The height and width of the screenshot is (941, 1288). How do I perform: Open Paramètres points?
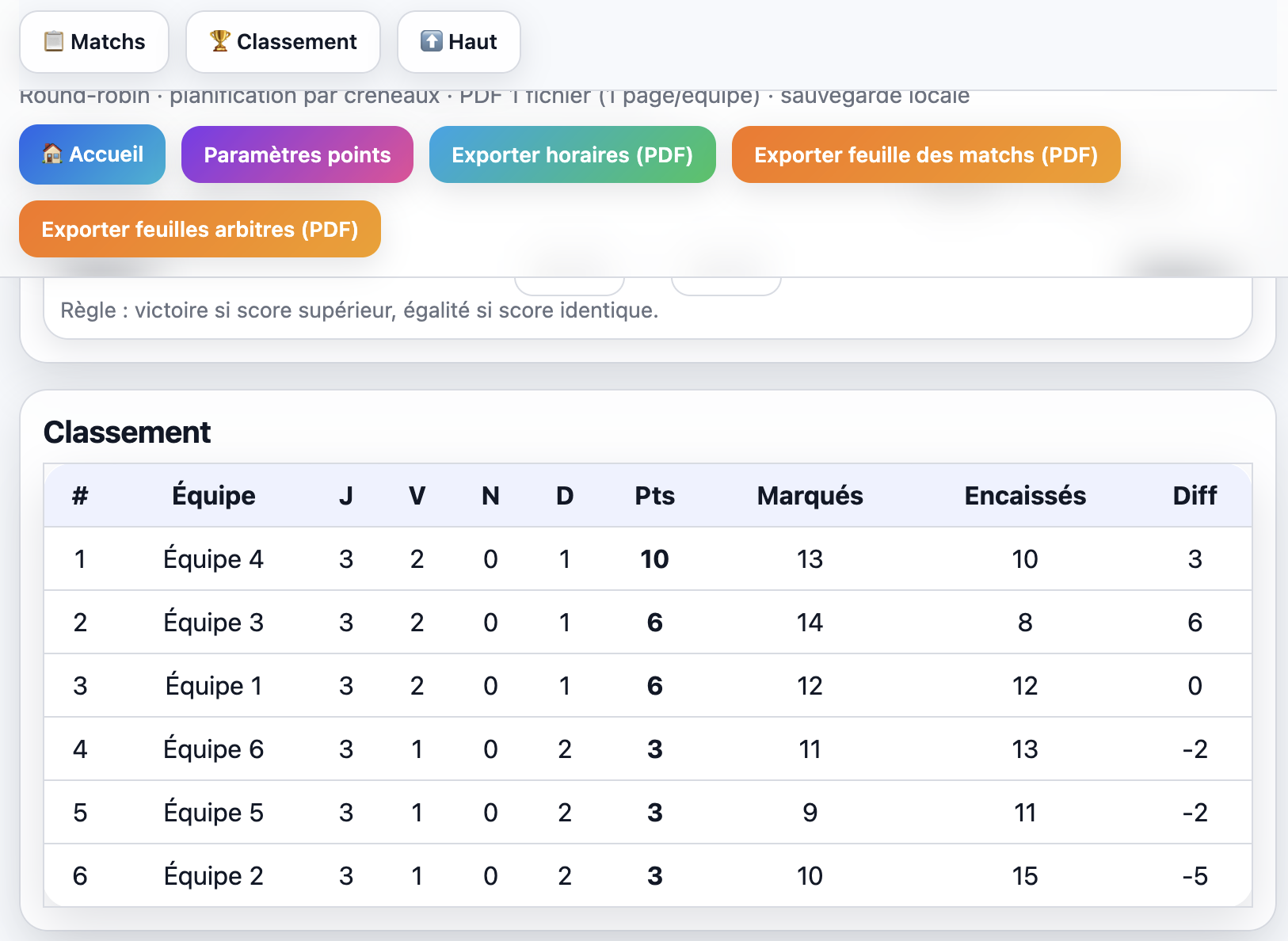click(x=296, y=154)
